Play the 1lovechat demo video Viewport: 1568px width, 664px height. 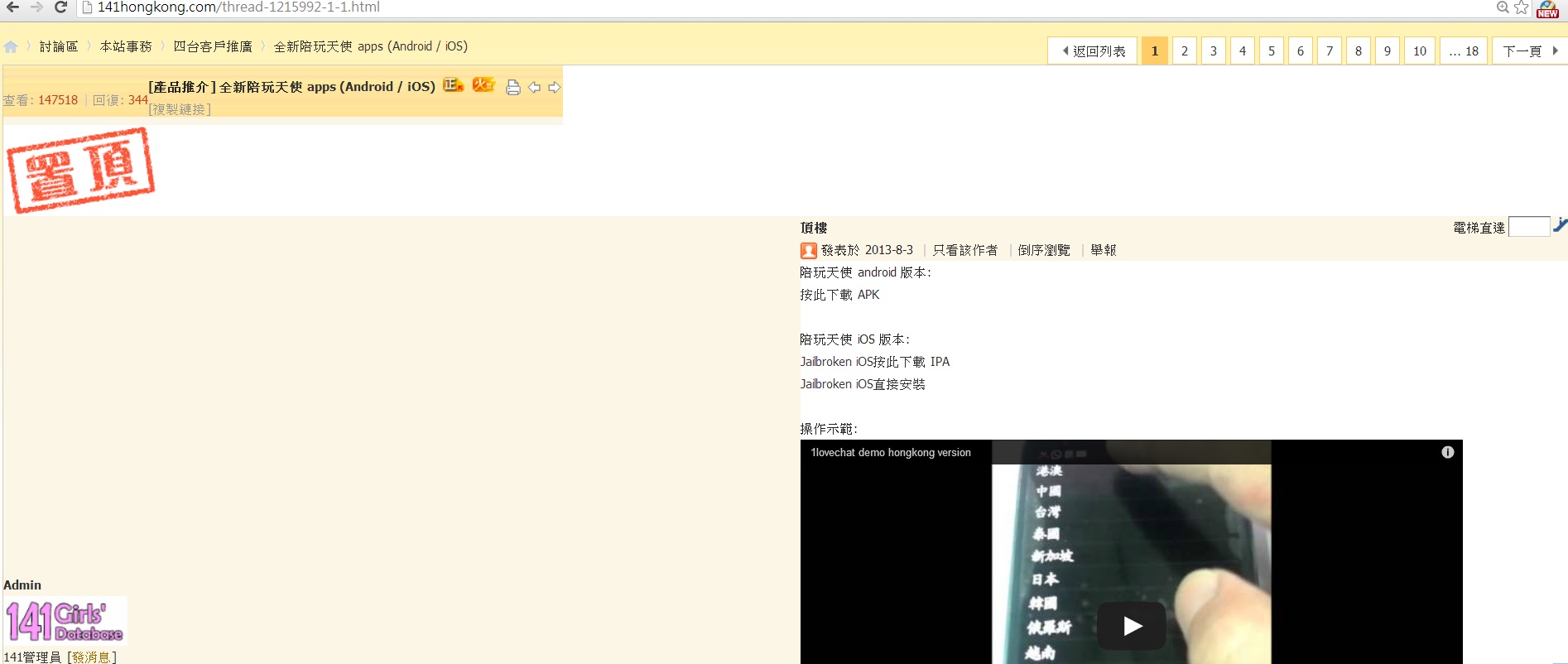pyautogui.click(x=1132, y=626)
